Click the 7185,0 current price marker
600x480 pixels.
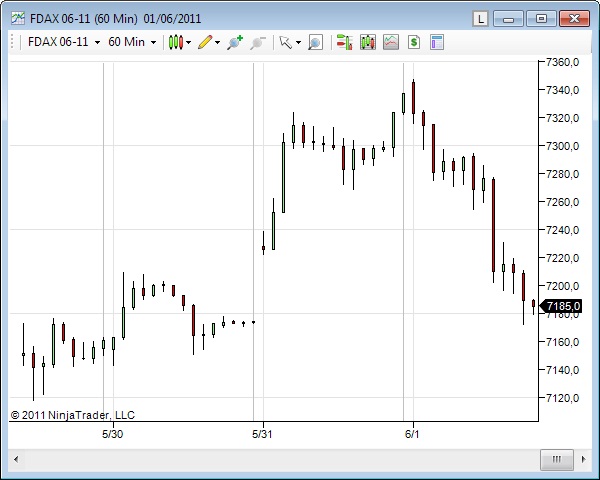(561, 306)
